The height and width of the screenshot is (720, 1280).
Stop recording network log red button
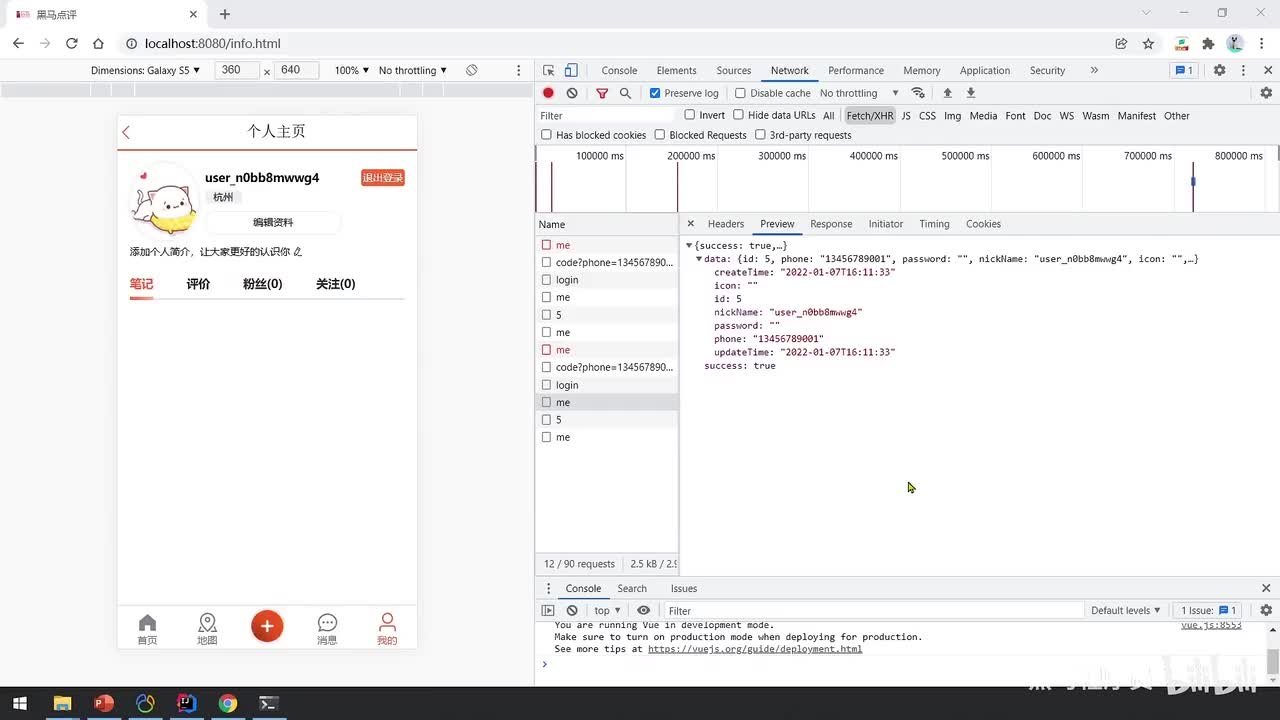pos(548,93)
